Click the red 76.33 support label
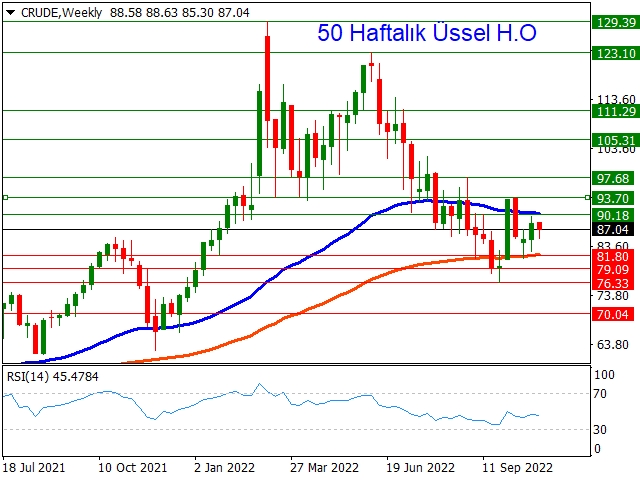The image size is (640, 480). [613, 283]
